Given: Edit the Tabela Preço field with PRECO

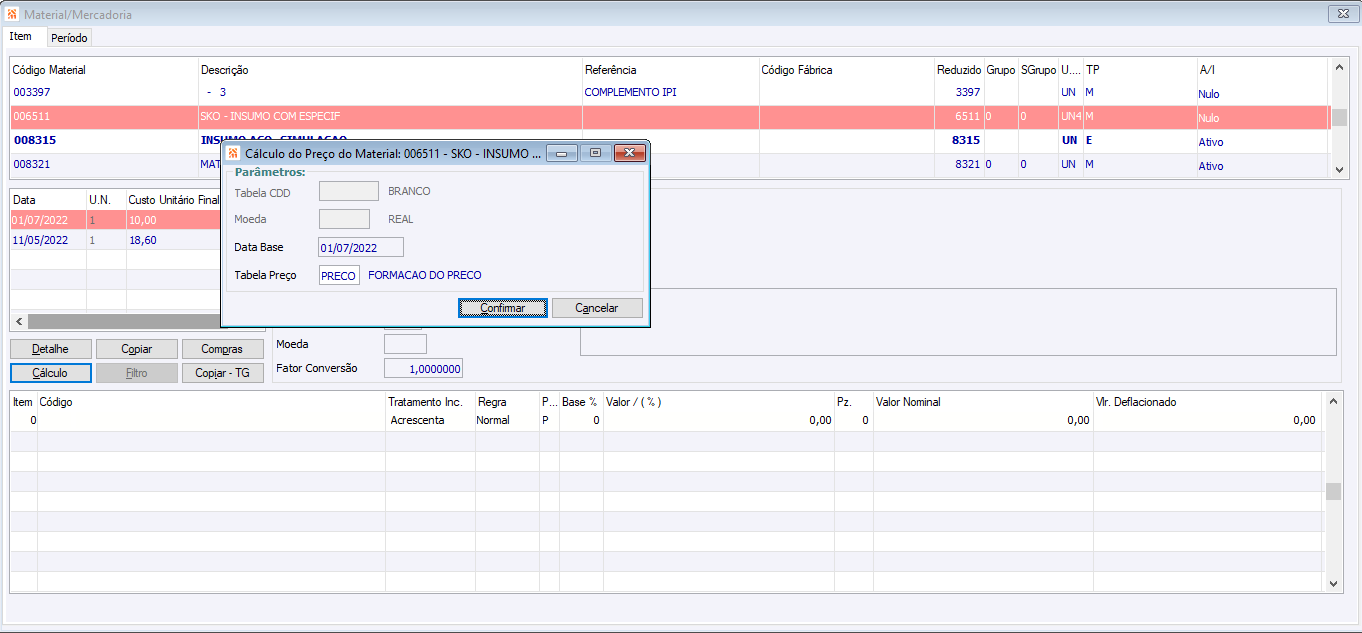Looking at the screenshot, I should [x=339, y=275].
